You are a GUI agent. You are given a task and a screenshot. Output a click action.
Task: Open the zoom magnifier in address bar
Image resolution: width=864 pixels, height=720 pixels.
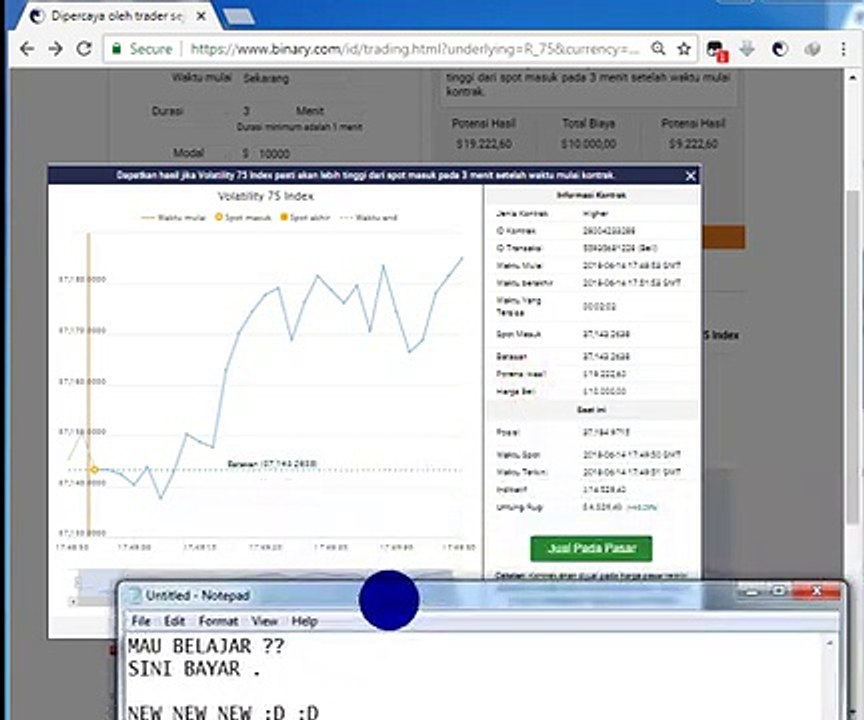658,48
